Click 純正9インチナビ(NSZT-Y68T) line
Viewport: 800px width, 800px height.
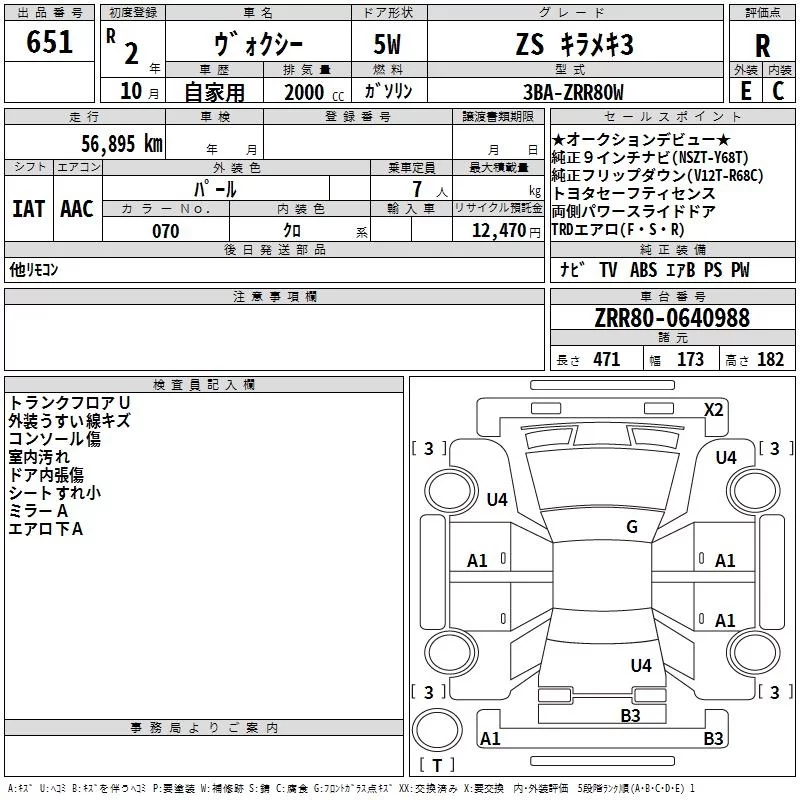[x=649, y=157]
